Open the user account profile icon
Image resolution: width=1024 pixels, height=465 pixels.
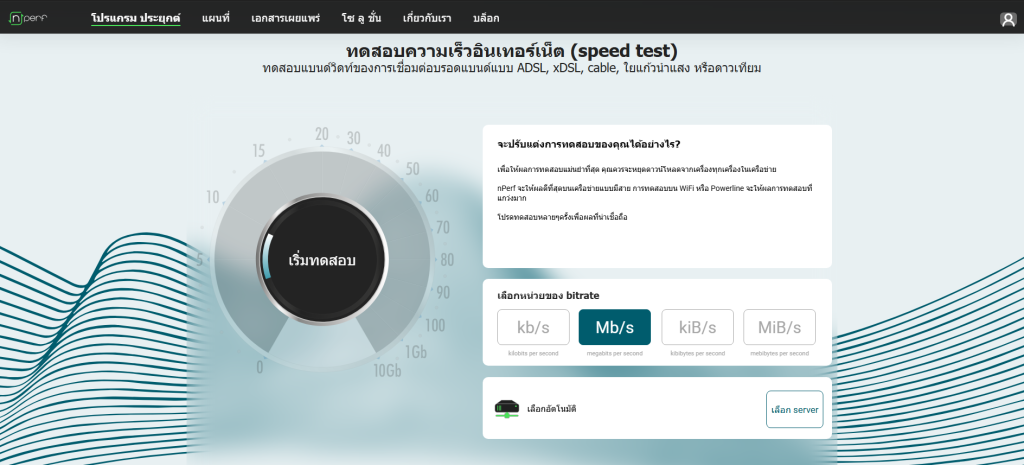click(1007, 19)
